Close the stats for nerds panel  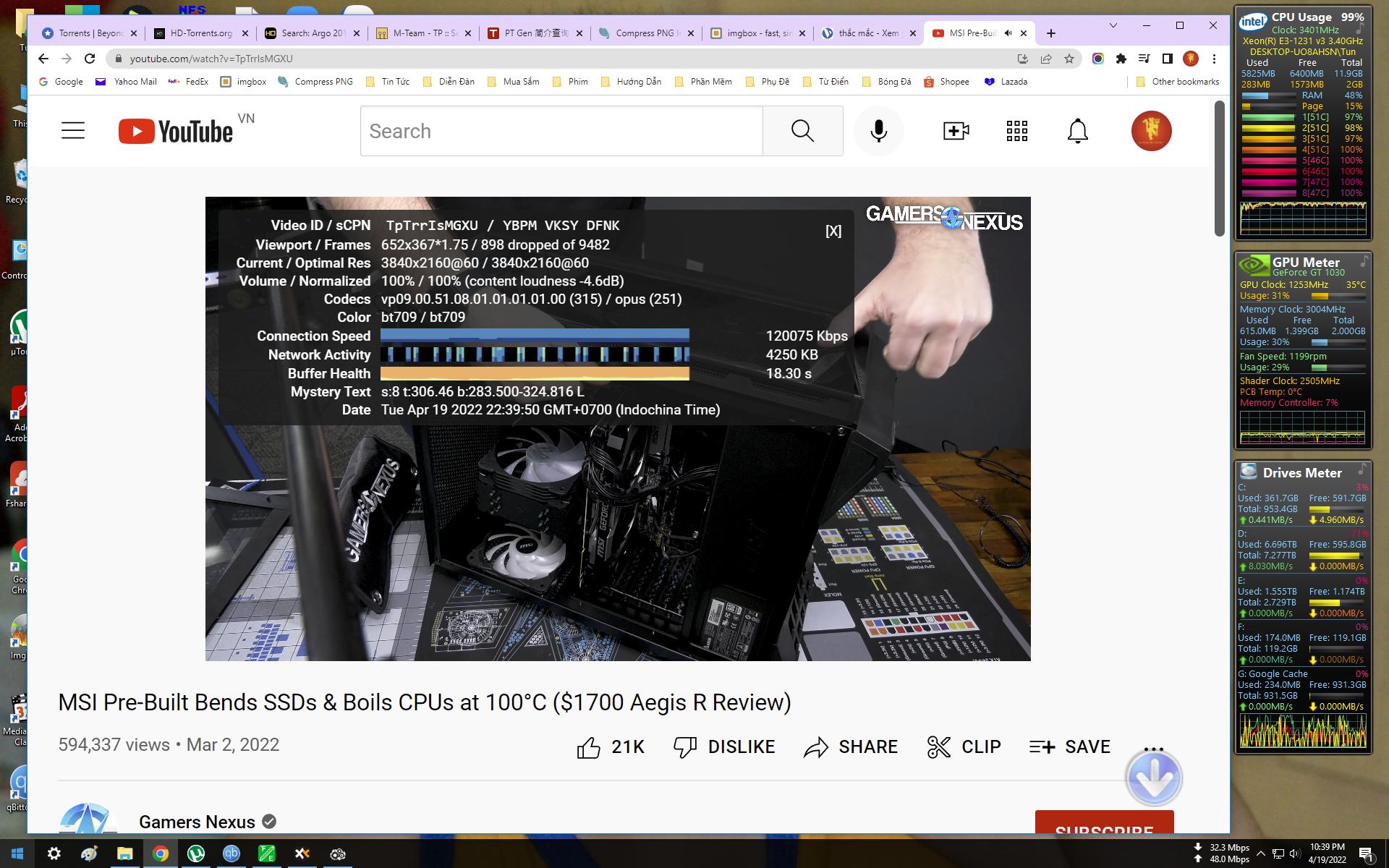tap(833, 231)
